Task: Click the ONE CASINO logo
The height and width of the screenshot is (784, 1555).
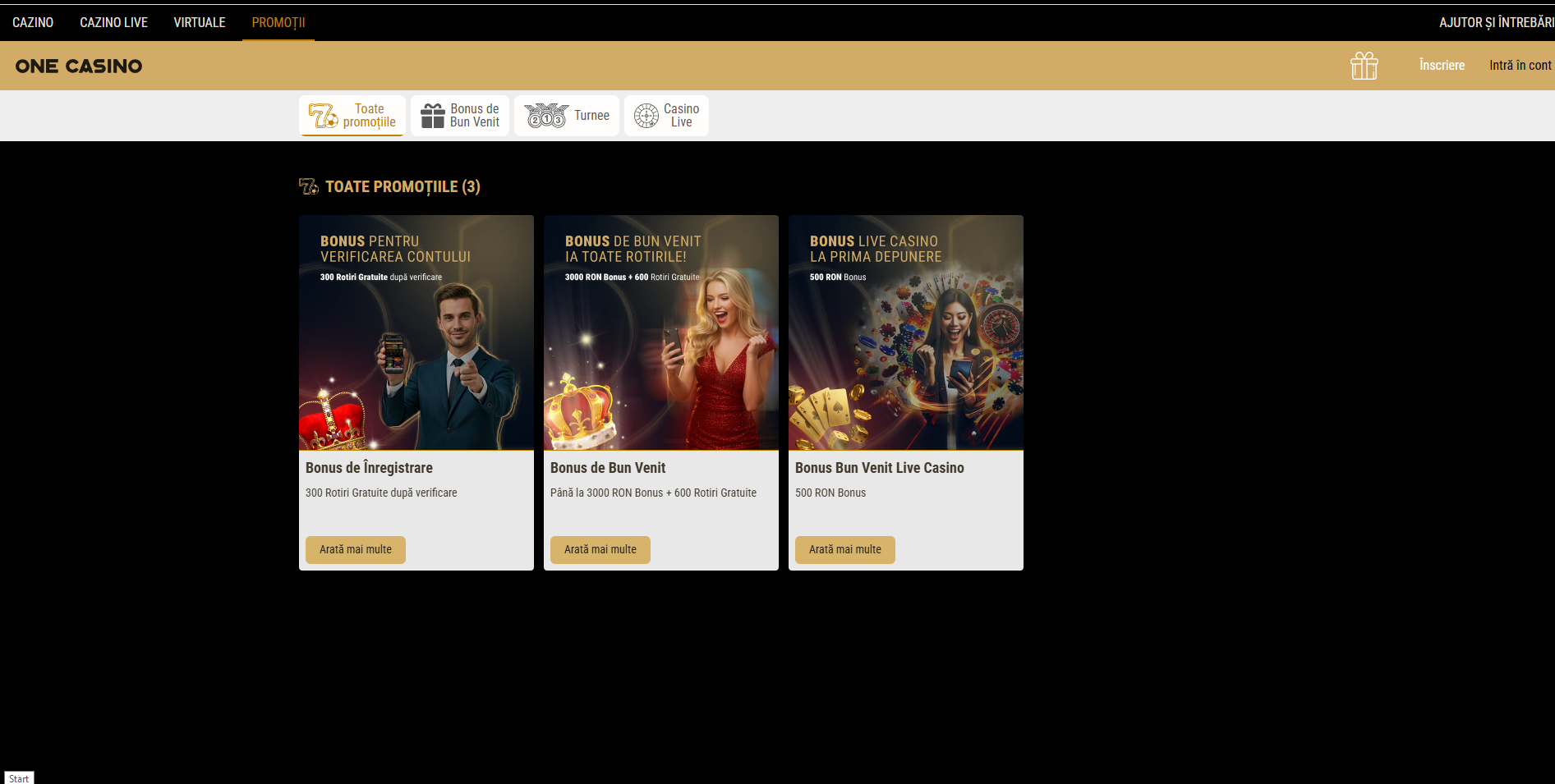Action: [x=79, y=66]
